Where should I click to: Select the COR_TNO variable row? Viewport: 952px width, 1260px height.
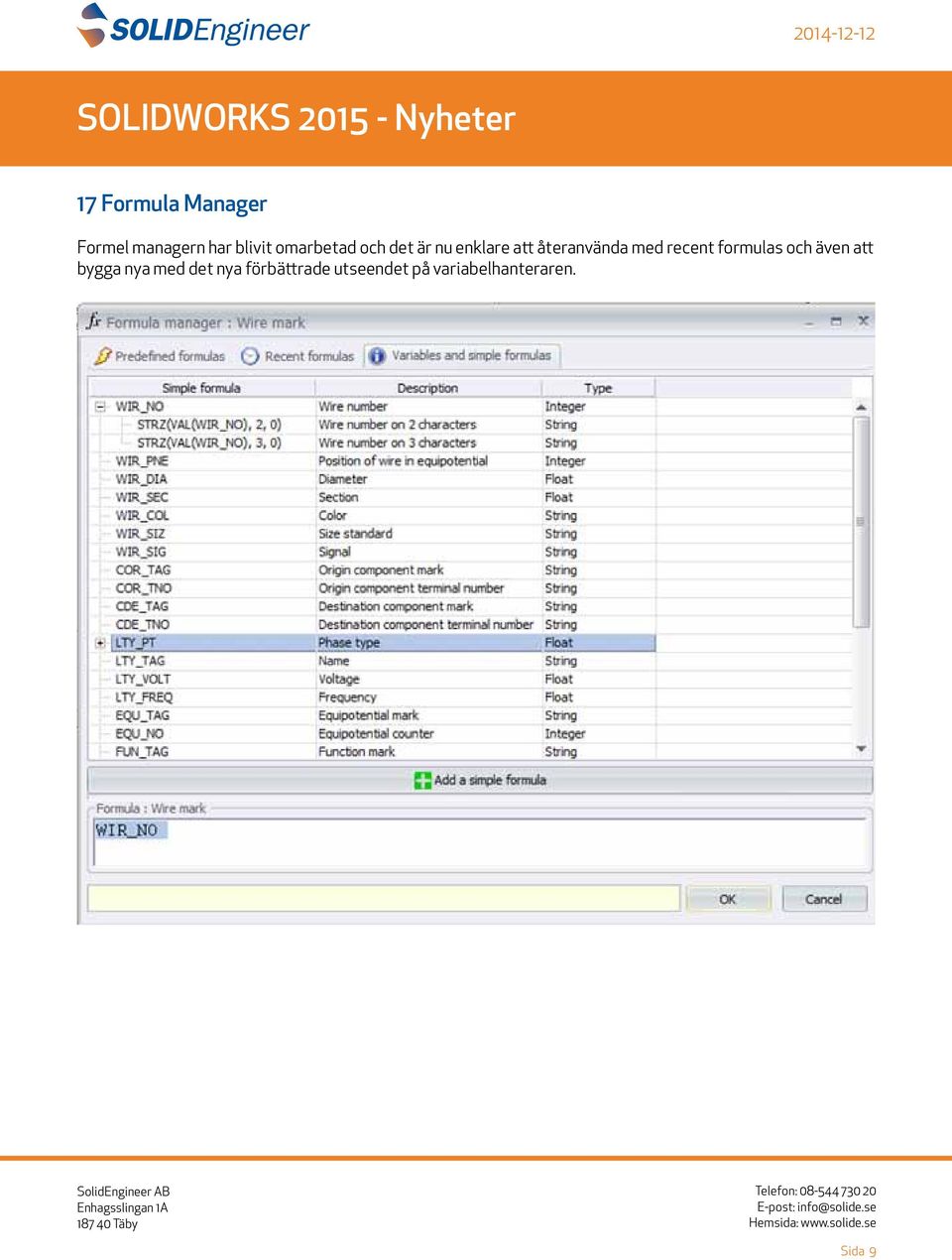pos(373,588)
